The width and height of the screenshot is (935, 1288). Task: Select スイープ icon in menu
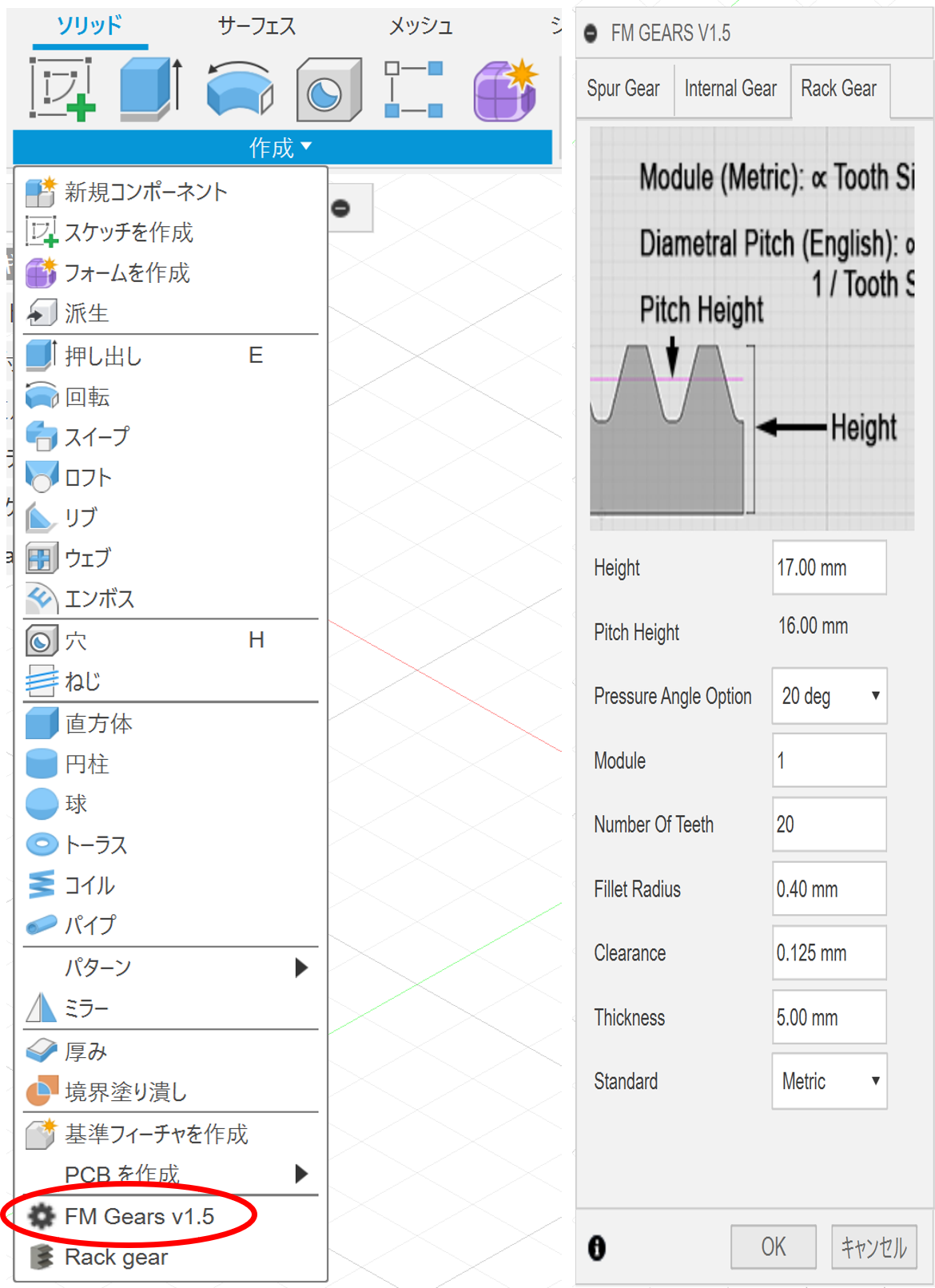tap(42, 437)
